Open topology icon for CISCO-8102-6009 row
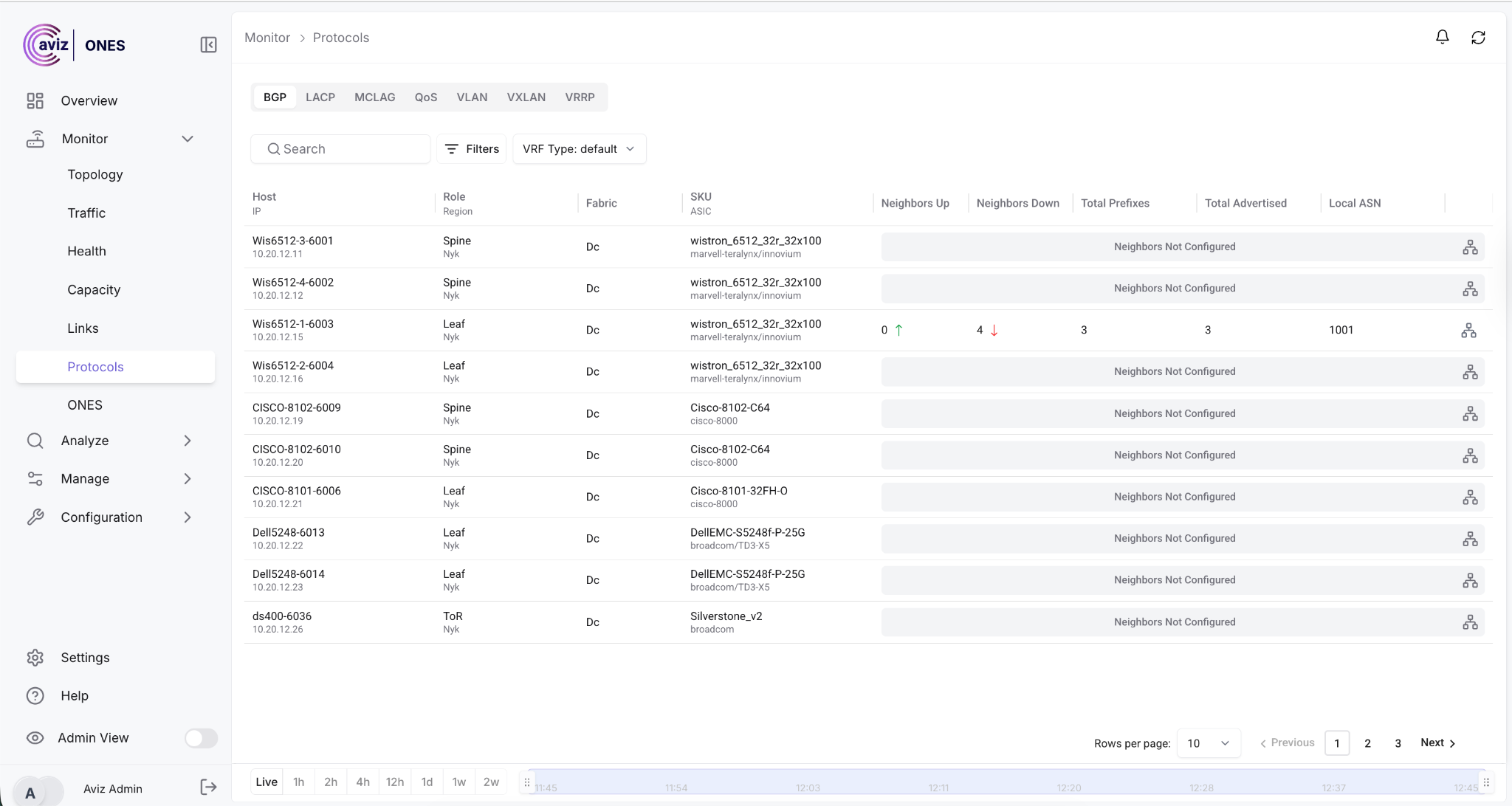 pyautogui.click(x=1470, y=414)
